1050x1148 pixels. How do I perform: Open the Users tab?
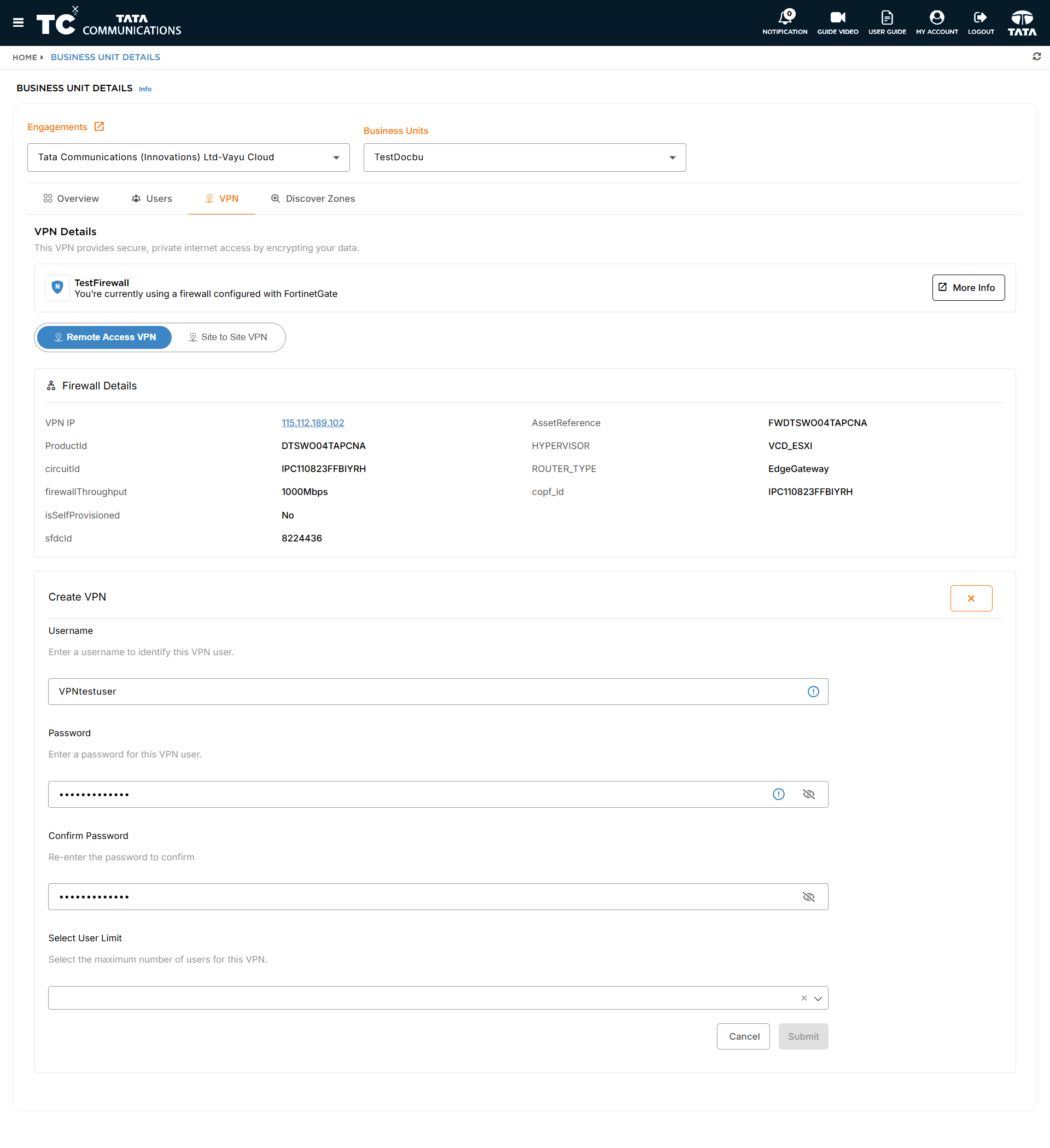coord(151,199)
